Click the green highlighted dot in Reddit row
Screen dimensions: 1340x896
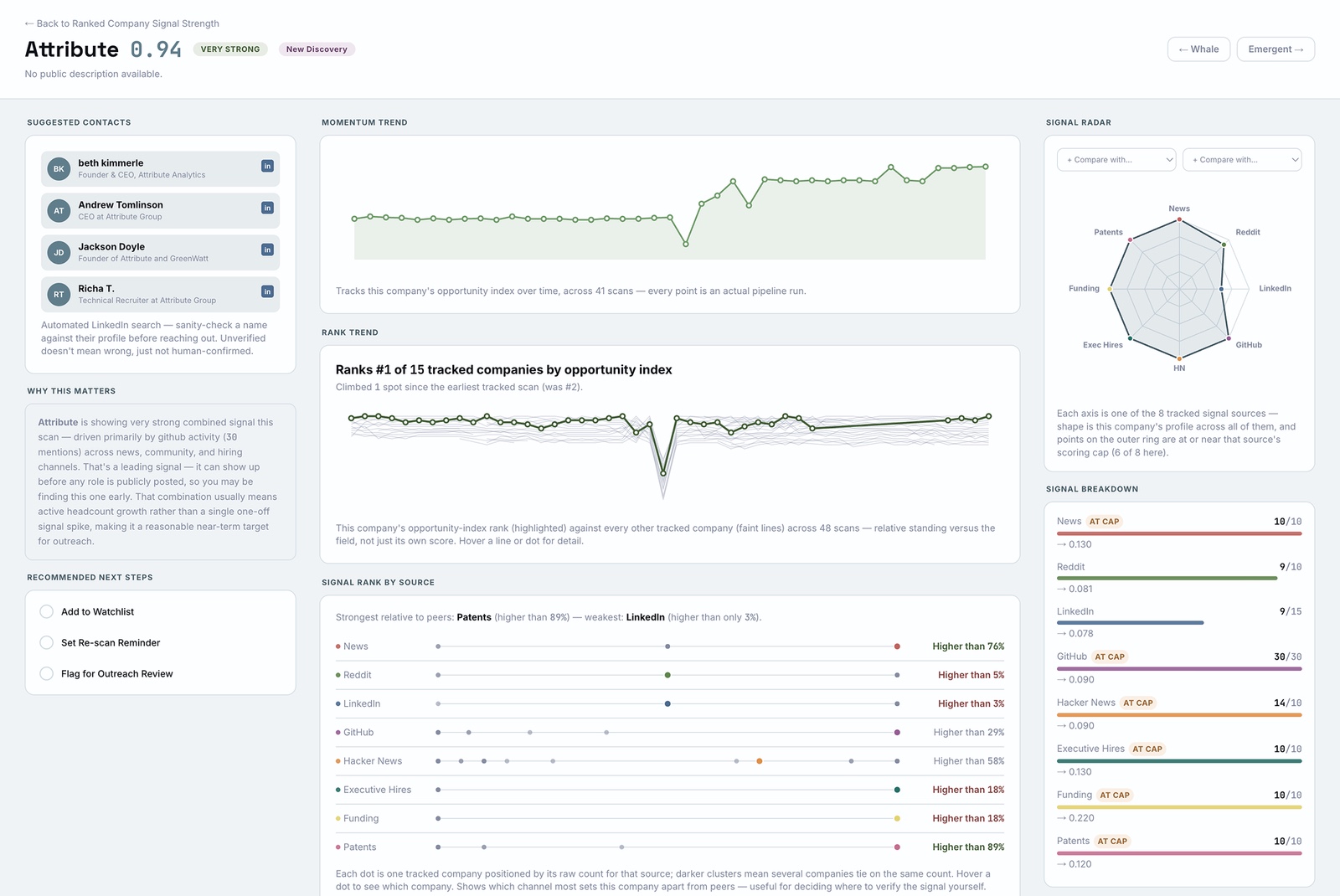[x=667, y=675]
